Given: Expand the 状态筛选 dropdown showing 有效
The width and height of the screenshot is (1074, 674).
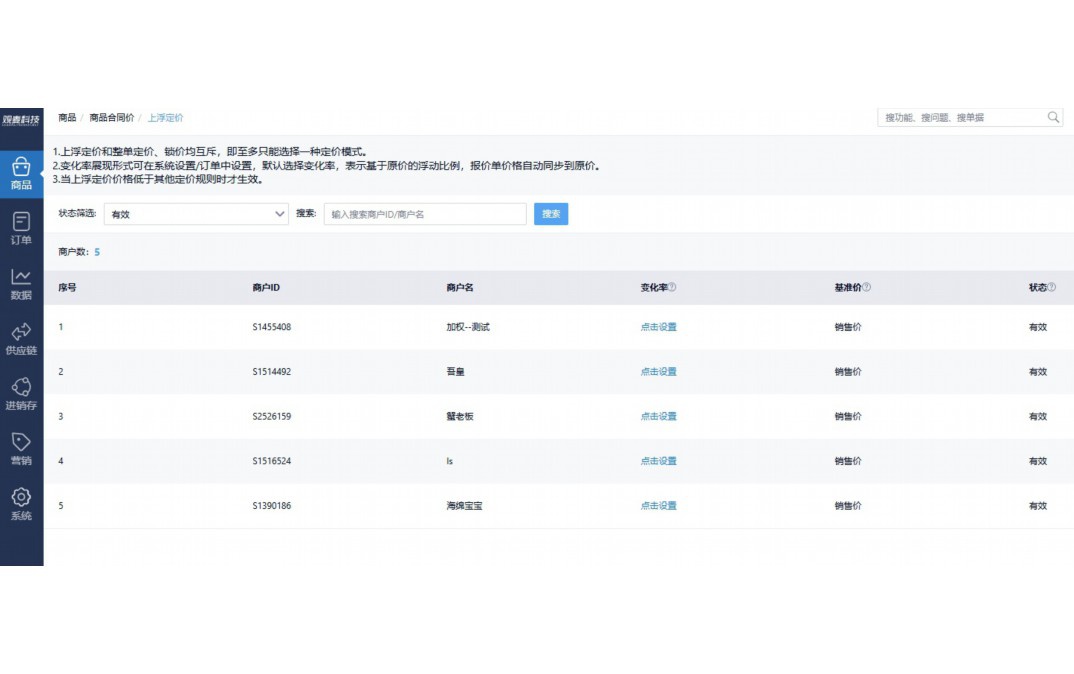Looking at the screenshot, I should (x=196, y=214).
